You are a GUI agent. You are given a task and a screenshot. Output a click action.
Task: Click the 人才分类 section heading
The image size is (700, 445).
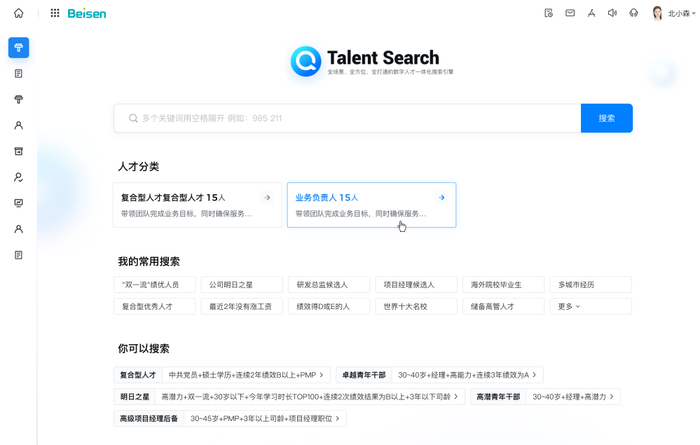138,166
